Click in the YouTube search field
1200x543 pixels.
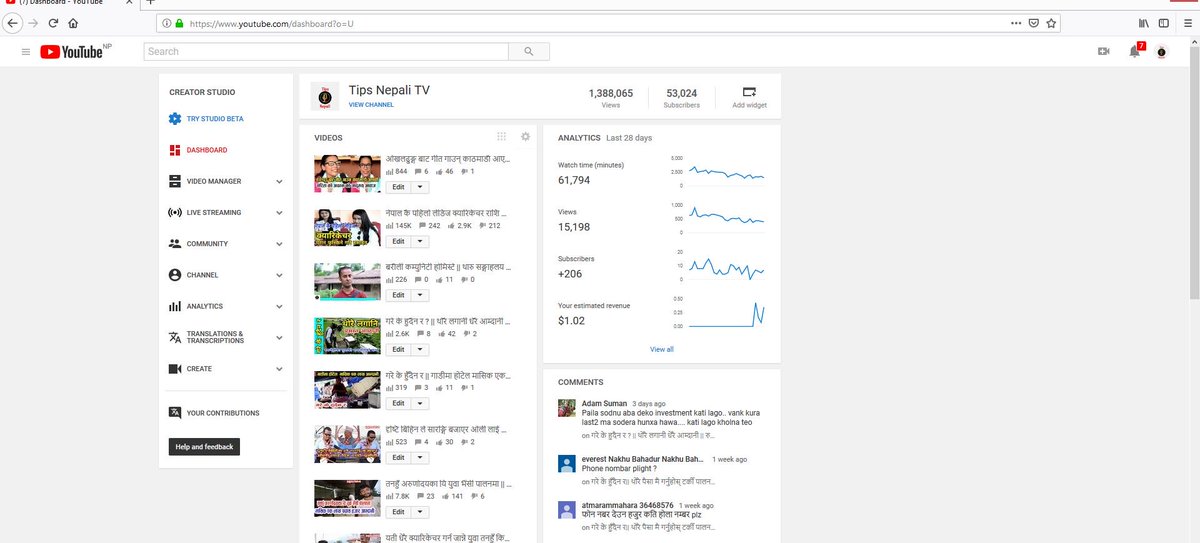coord(326,51)
